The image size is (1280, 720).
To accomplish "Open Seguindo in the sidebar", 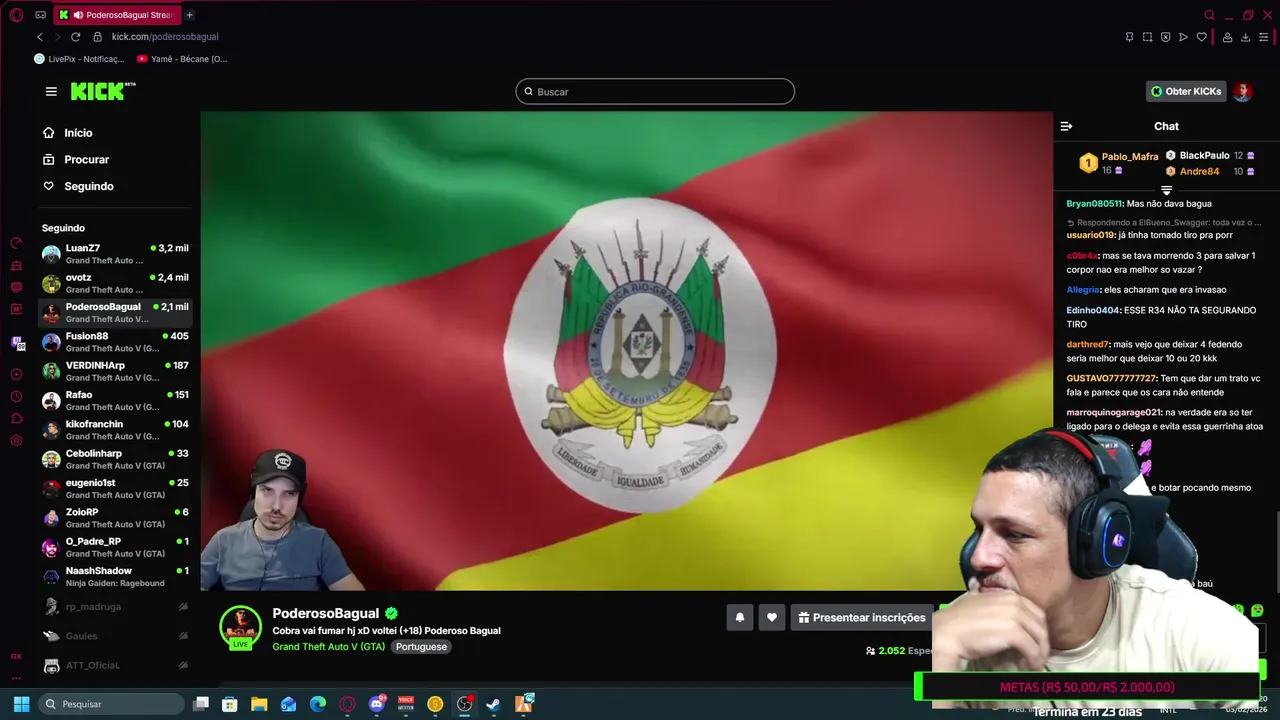I will click(78, 186).
